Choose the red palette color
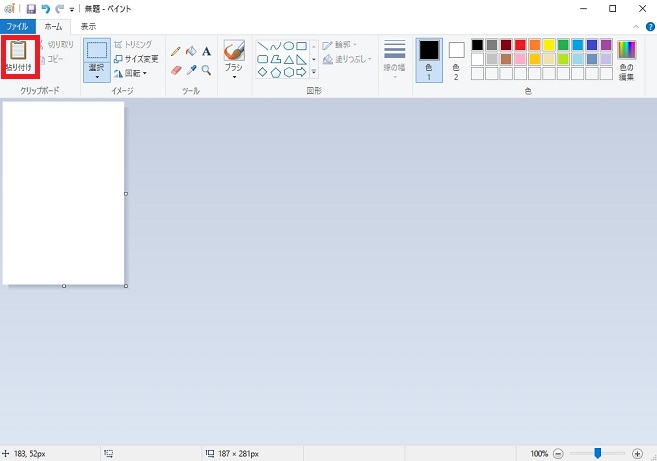This screenshot has width=657, height=461. pos(520,45)
